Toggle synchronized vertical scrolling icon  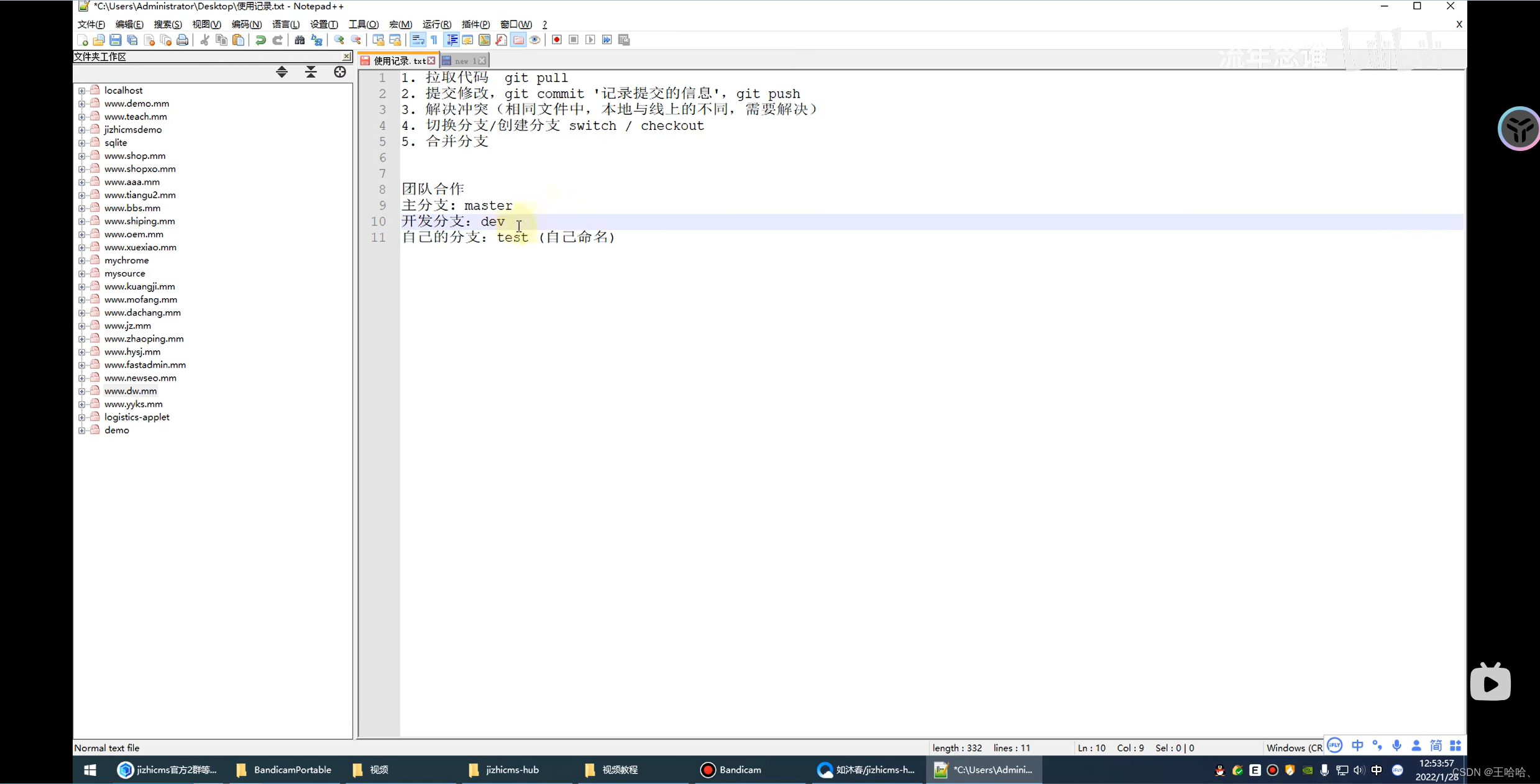click(378, 40)
